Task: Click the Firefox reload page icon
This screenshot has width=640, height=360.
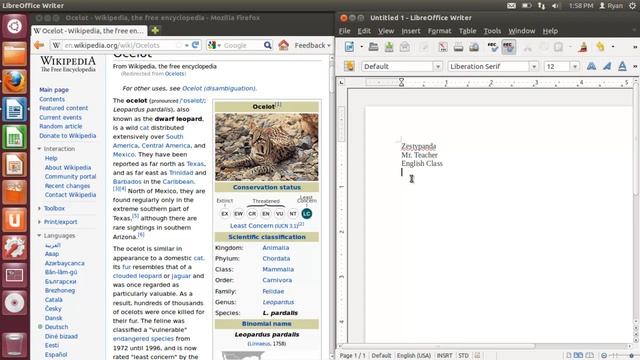Action: 196,45
